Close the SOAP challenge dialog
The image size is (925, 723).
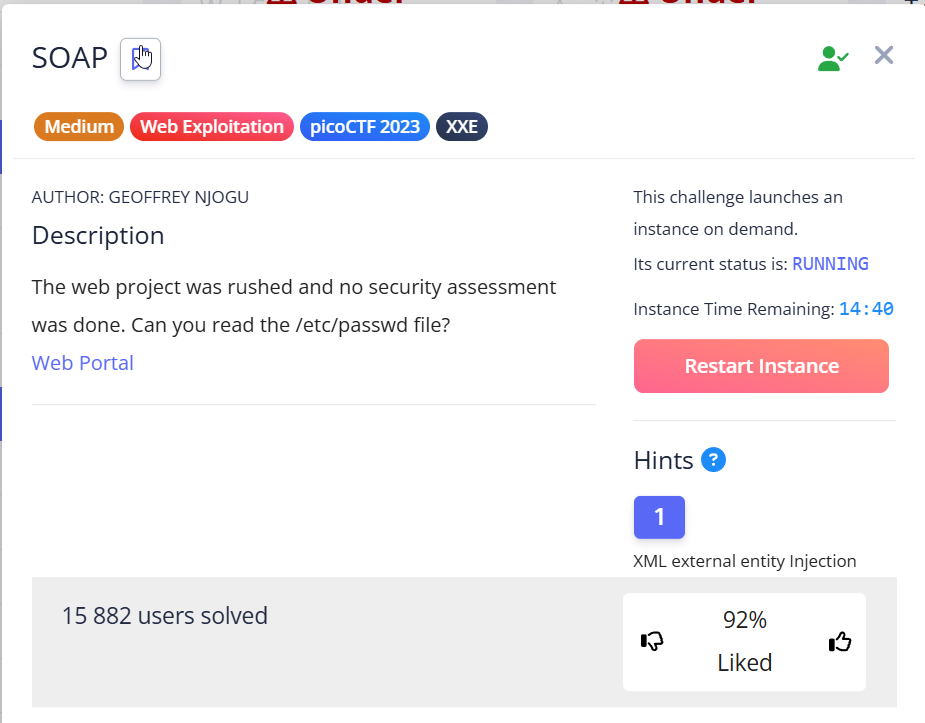point(884,55)
